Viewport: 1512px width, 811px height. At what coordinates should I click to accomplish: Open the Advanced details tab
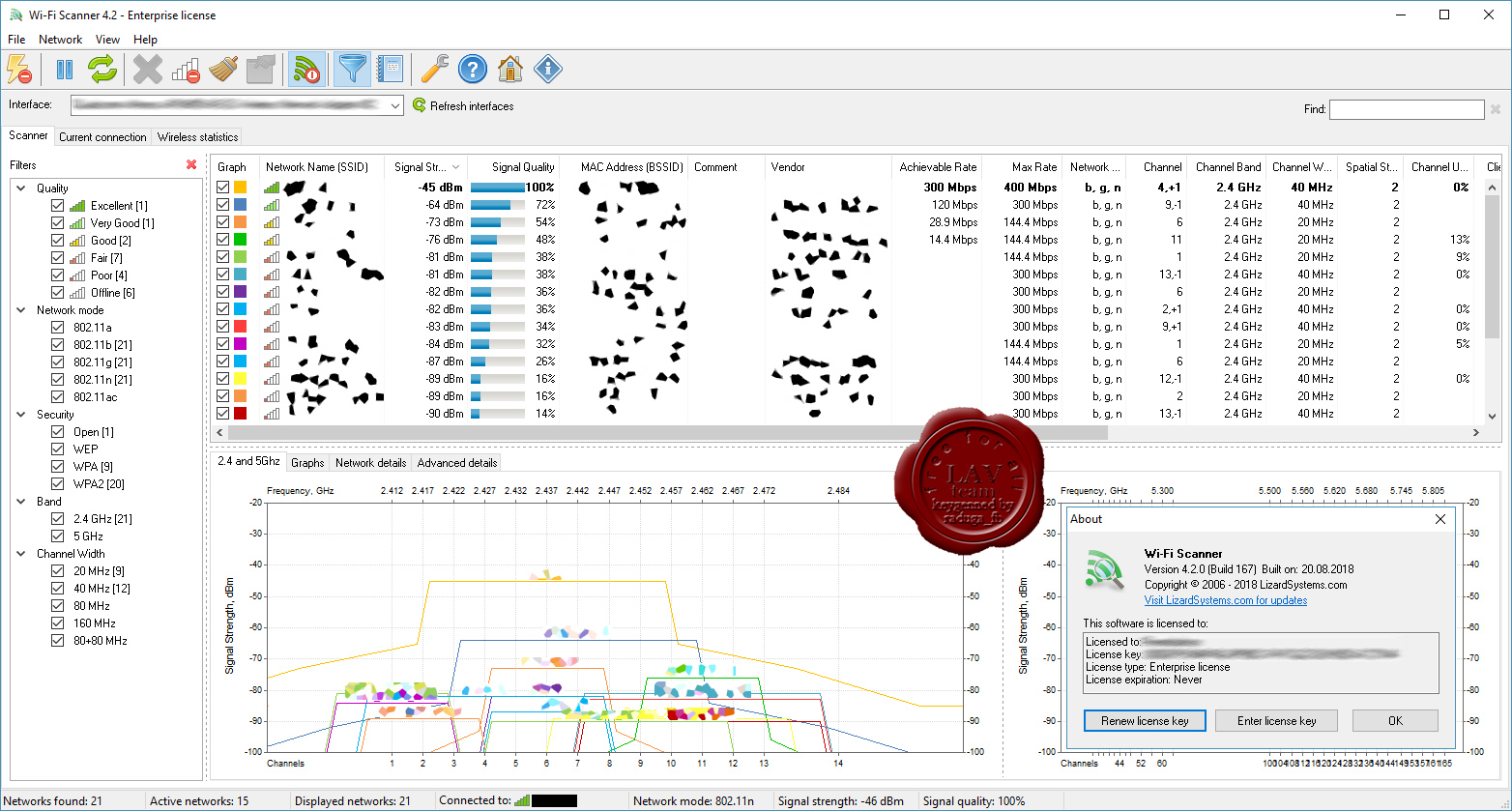point(457,463)
